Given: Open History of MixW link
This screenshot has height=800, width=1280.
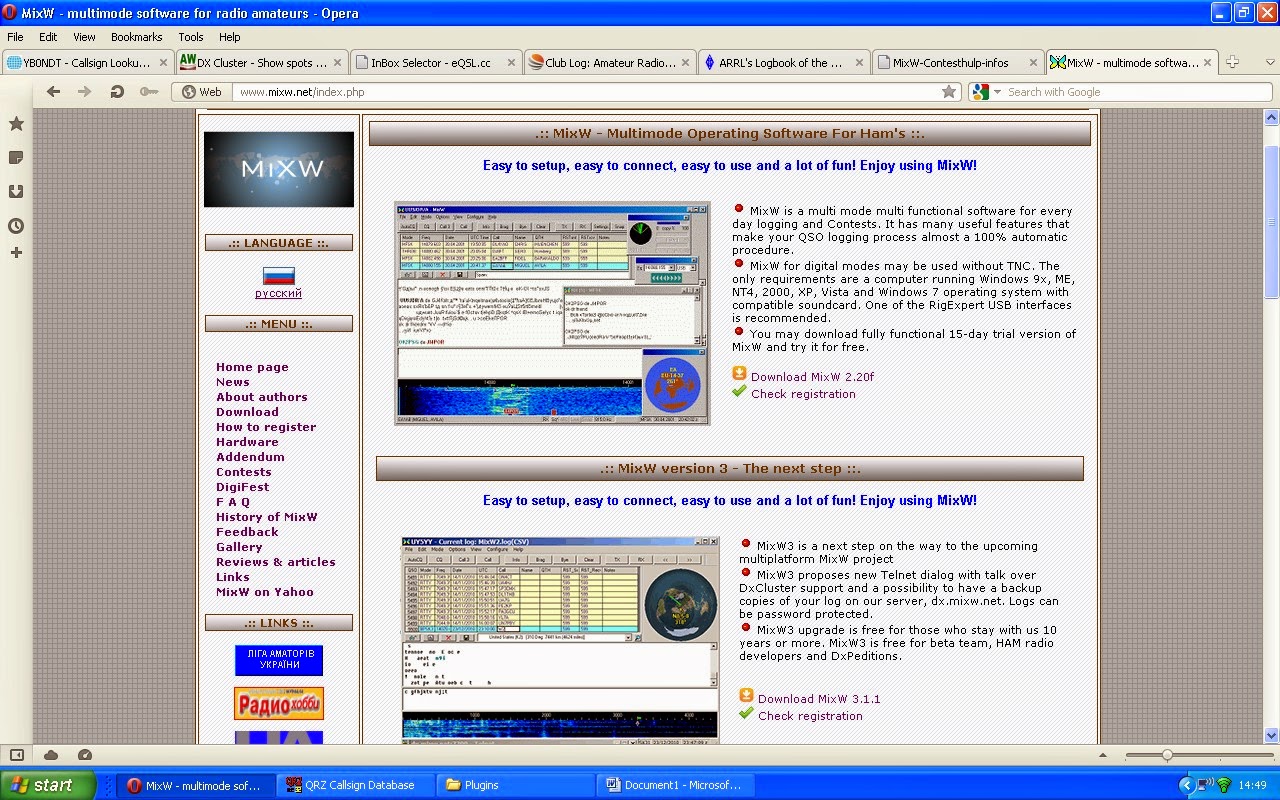Looking at the screenshot, I should coord(267,517).
